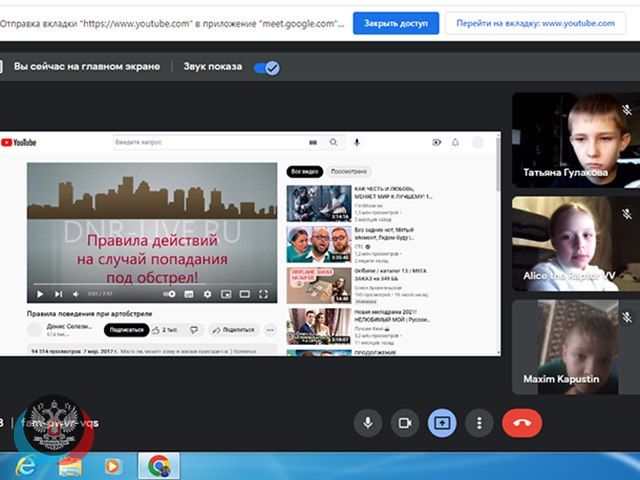Mute the YouTube player volume

pyautogui.click(x=76, y=294)
